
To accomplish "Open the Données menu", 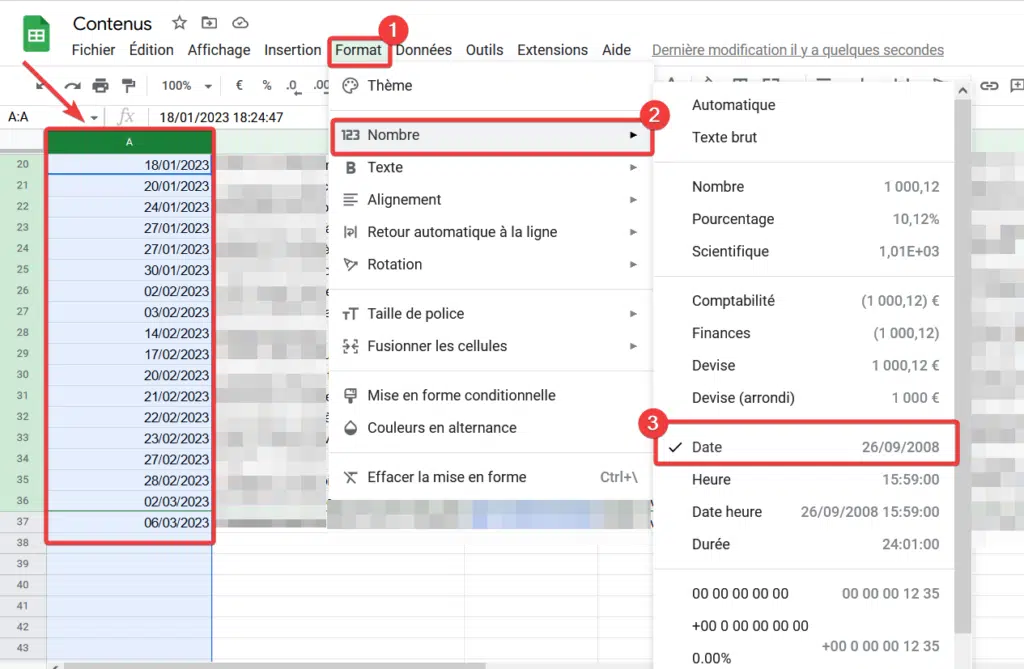I will click(x=423, y=50).
